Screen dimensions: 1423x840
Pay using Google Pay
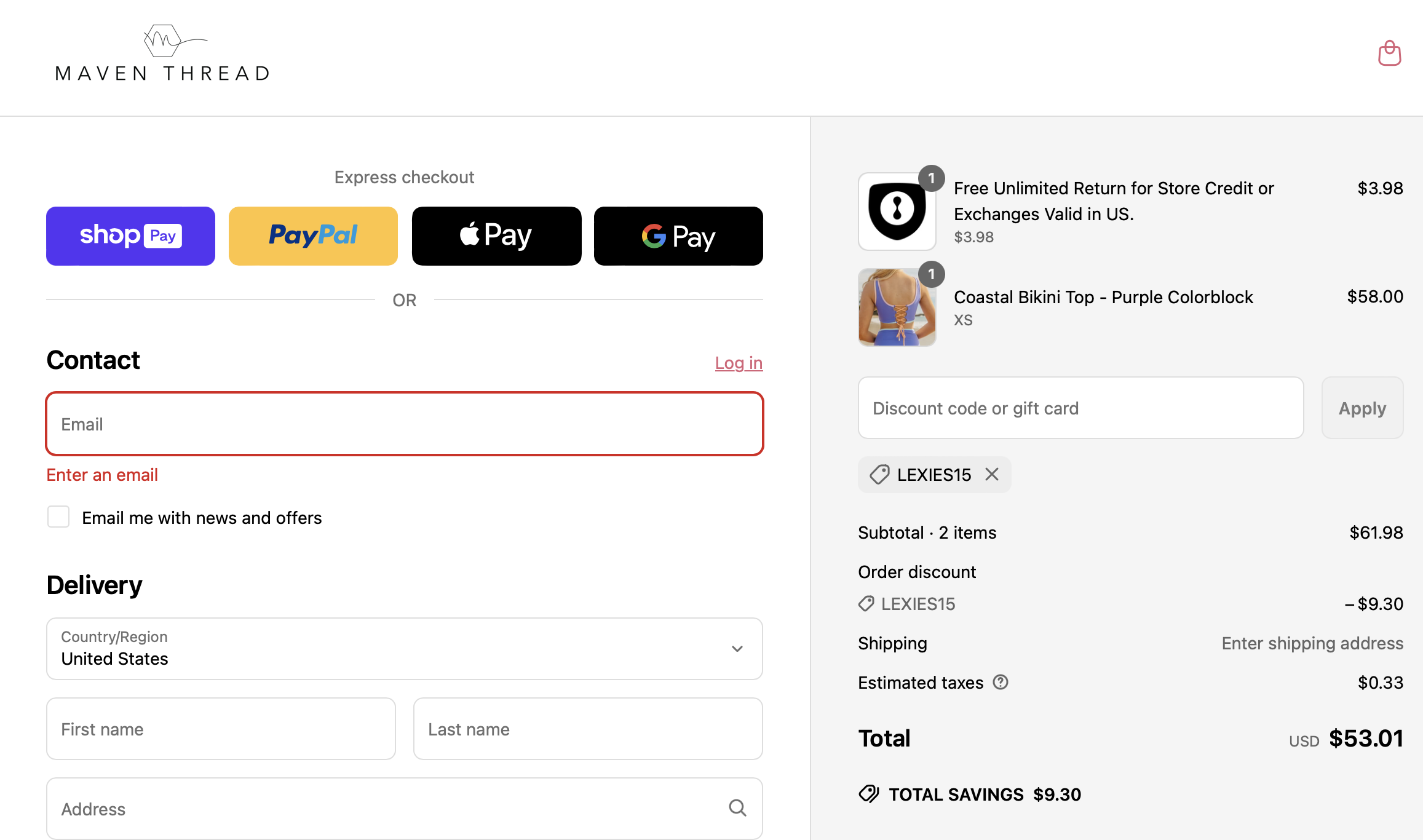678,236
